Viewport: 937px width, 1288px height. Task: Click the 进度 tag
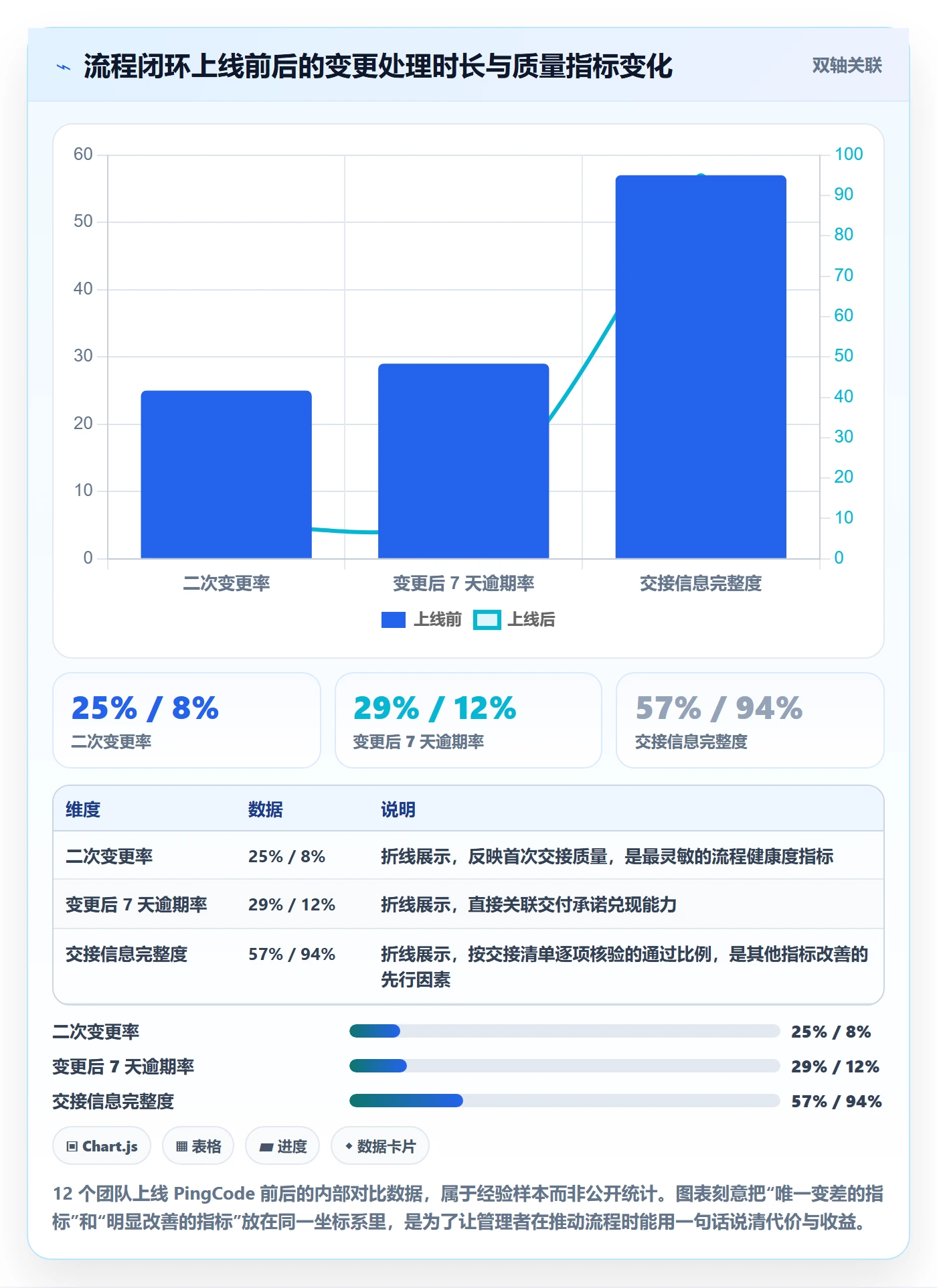(x=282, y=1146)
